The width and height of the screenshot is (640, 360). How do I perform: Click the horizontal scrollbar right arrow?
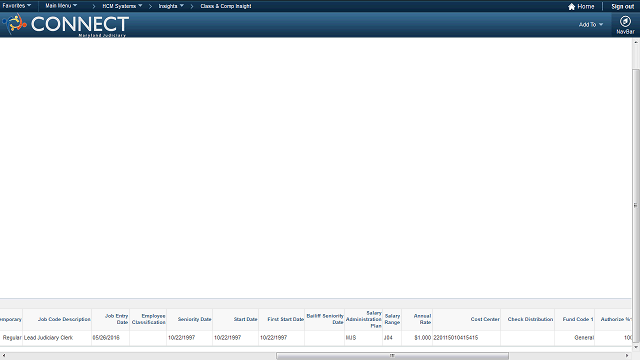627,356
